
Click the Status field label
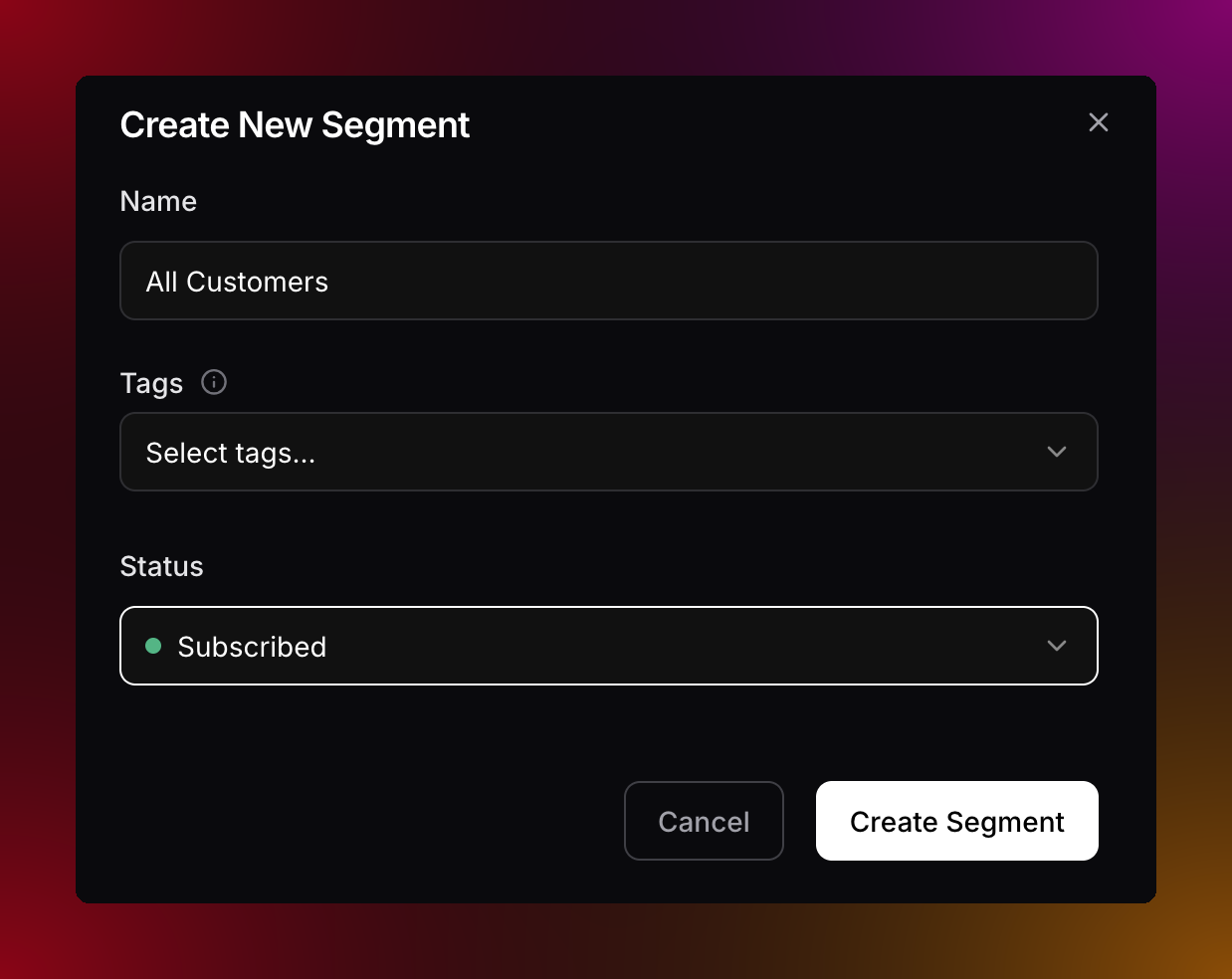pos(161,566)
